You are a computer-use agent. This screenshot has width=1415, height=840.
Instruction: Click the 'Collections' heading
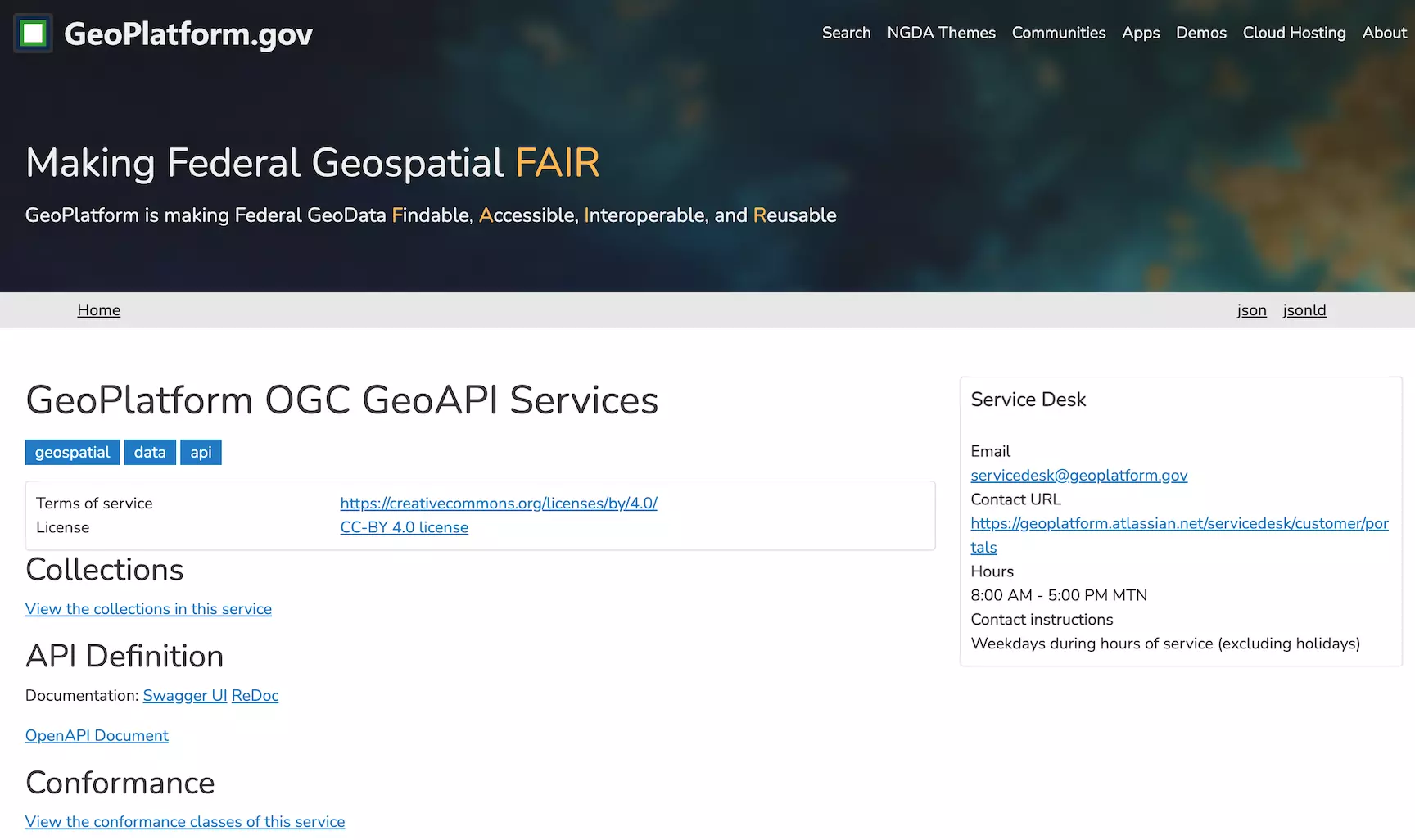pyautogui.click(x=105, y=570)
